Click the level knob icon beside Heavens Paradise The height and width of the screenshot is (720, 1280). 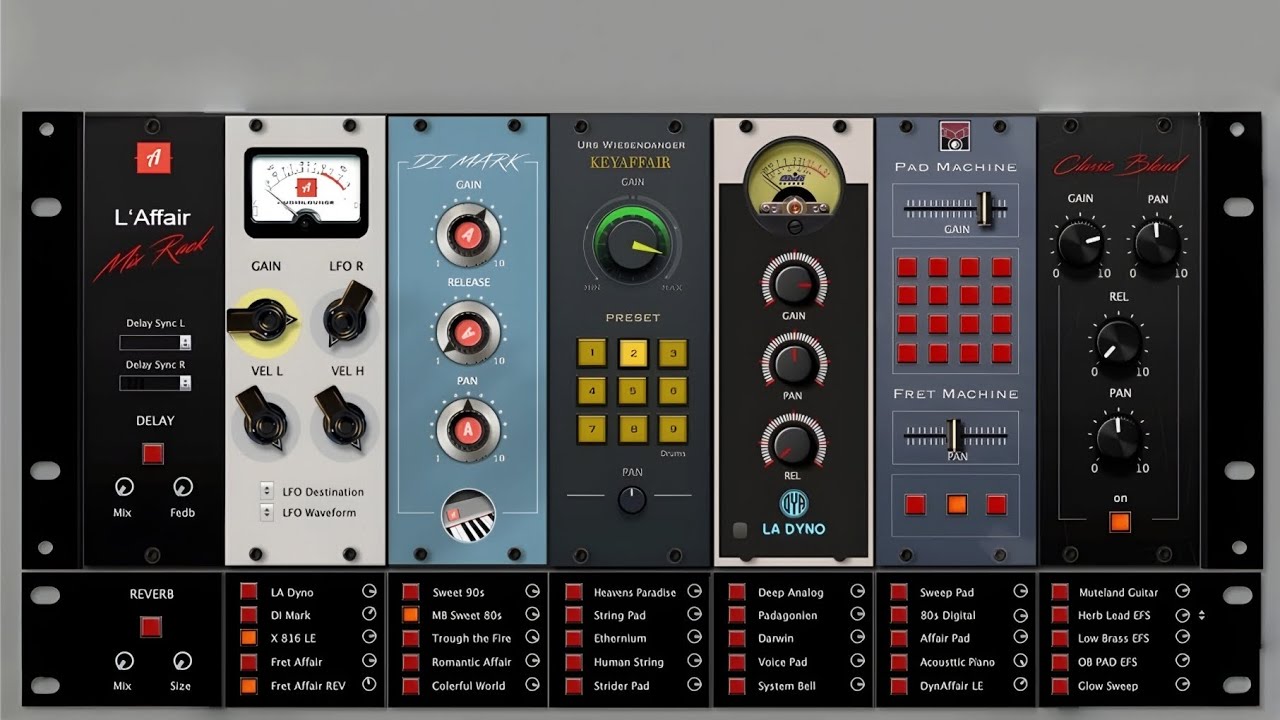click(694, 592)
